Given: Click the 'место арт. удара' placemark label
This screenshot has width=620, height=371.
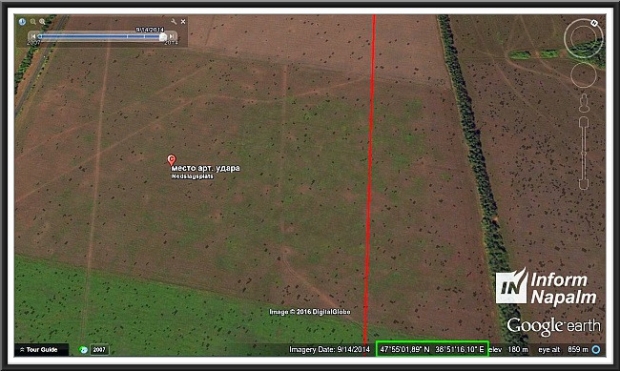Looking at the screenshot, I should pyautogui.click(x=206, y=168).
